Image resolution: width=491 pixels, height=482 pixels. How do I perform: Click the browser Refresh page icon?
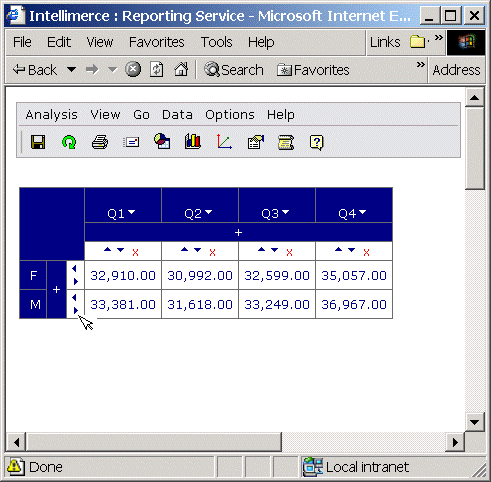[156, 70]
